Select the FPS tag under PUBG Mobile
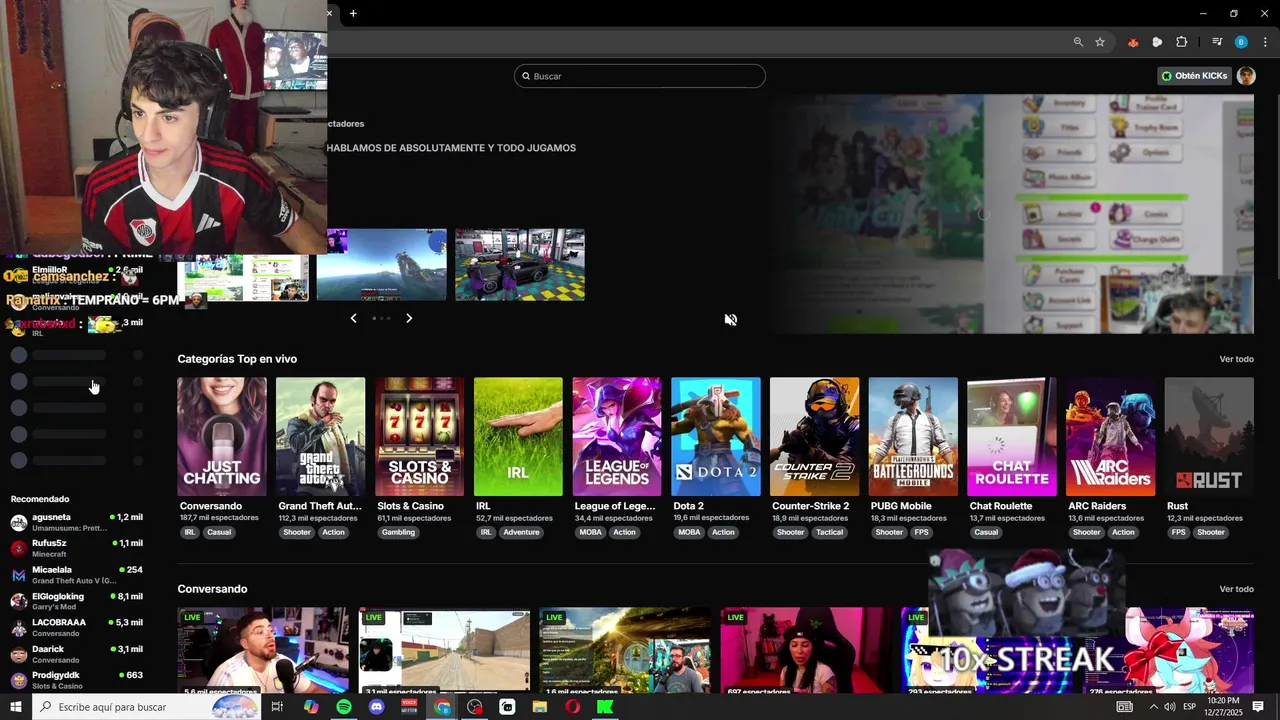The image size is (1280, 720). click(x=921, y=532)
